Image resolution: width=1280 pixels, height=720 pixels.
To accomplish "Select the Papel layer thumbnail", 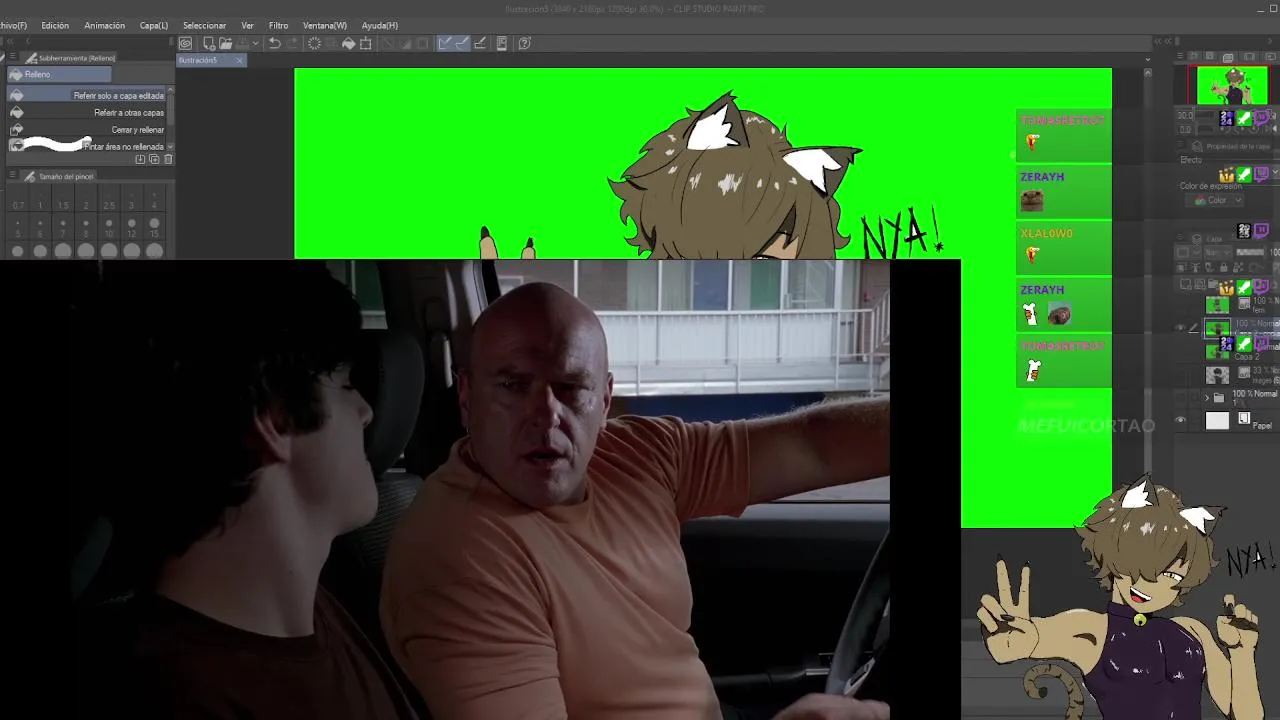I will (1217, 421).
